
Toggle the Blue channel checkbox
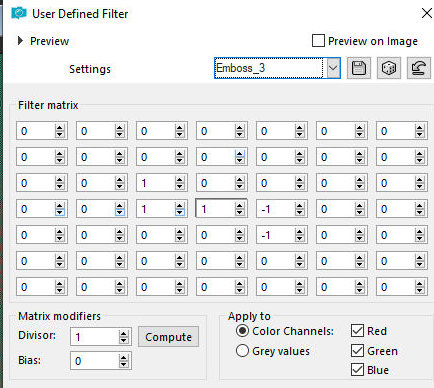pyautogui.click(x=357, y=370)
